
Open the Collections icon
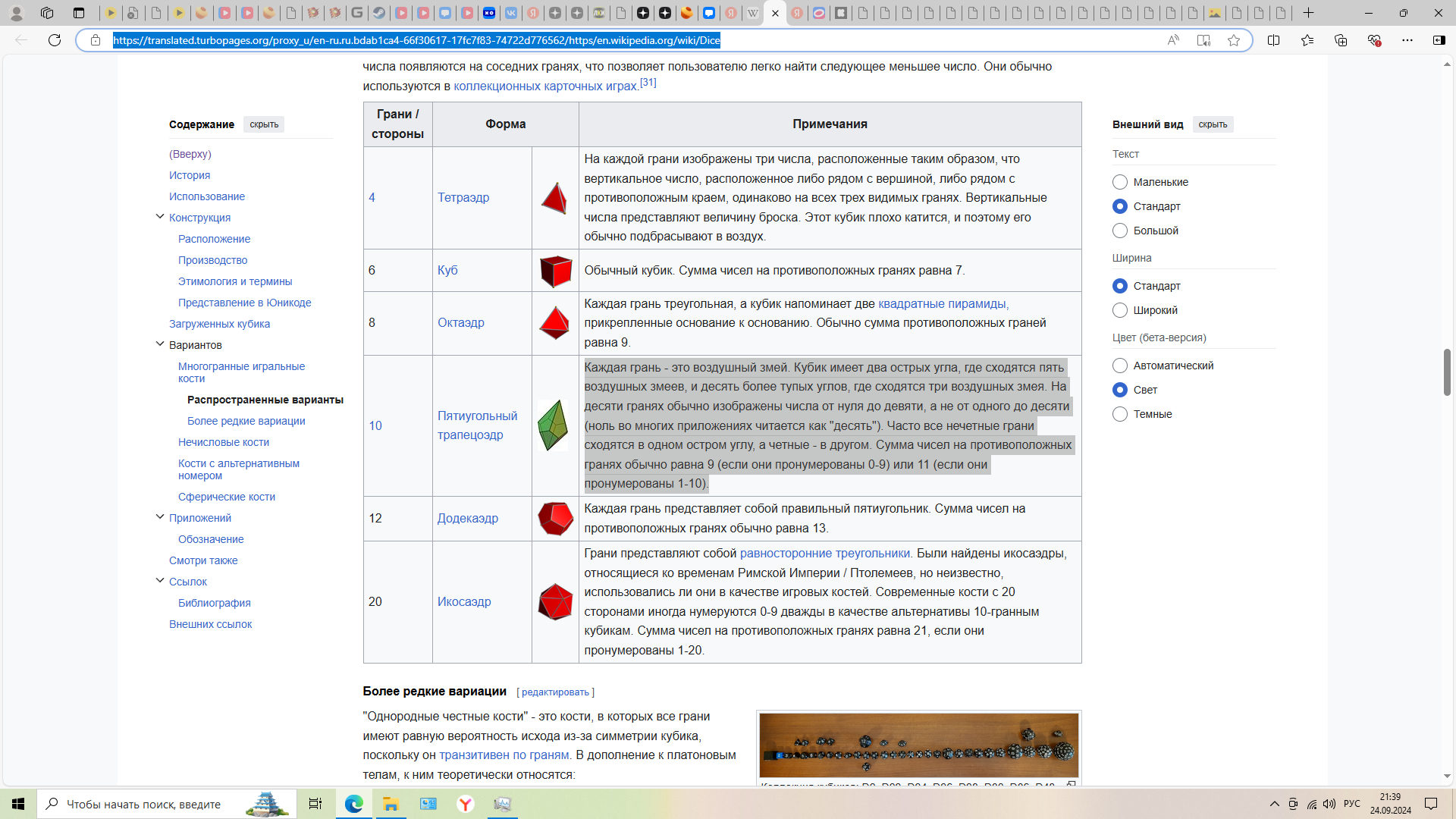click(1341, 40)
